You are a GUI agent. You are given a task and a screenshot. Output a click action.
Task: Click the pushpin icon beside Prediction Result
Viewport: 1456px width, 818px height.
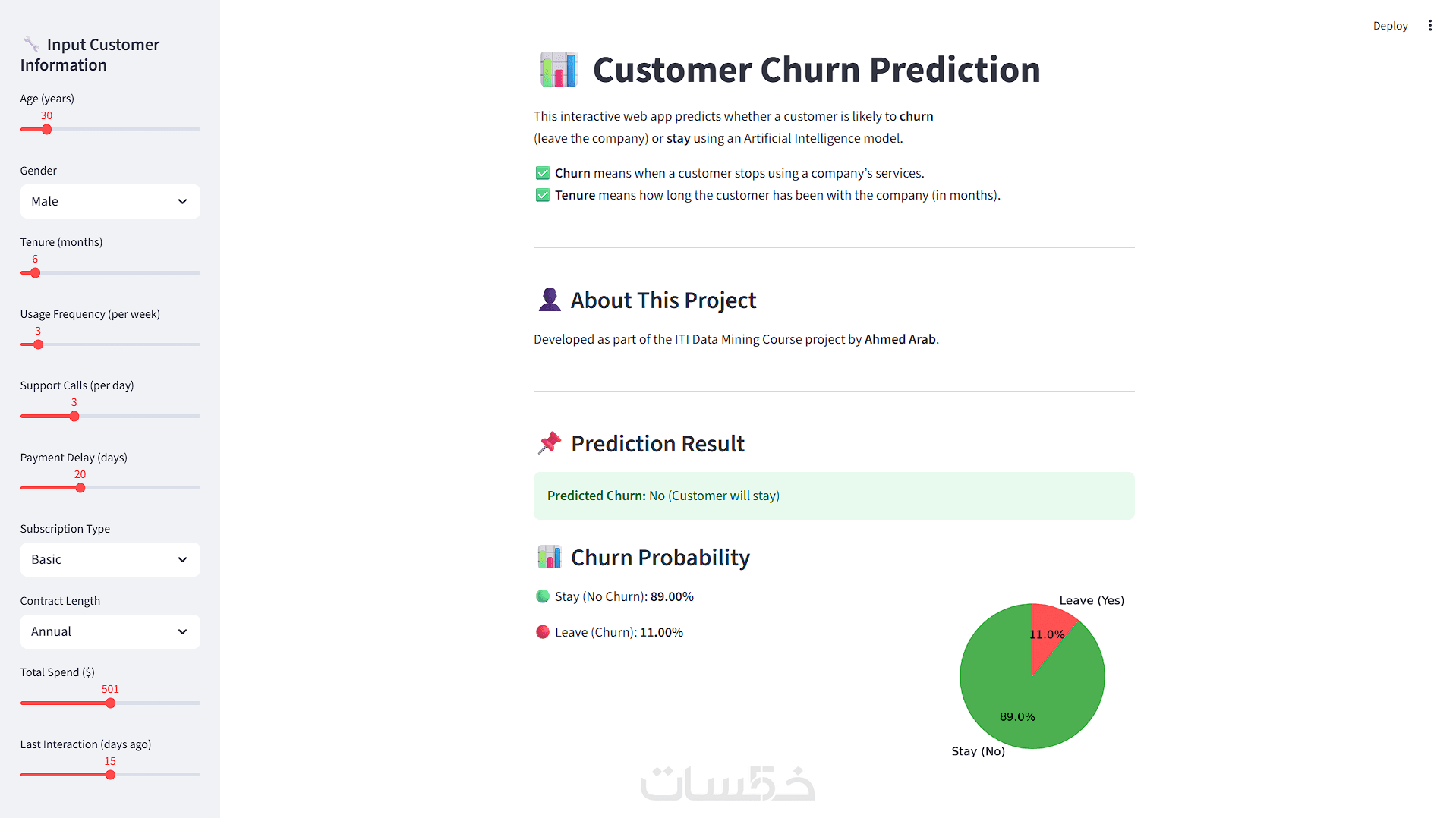click(x=550, y=443)
